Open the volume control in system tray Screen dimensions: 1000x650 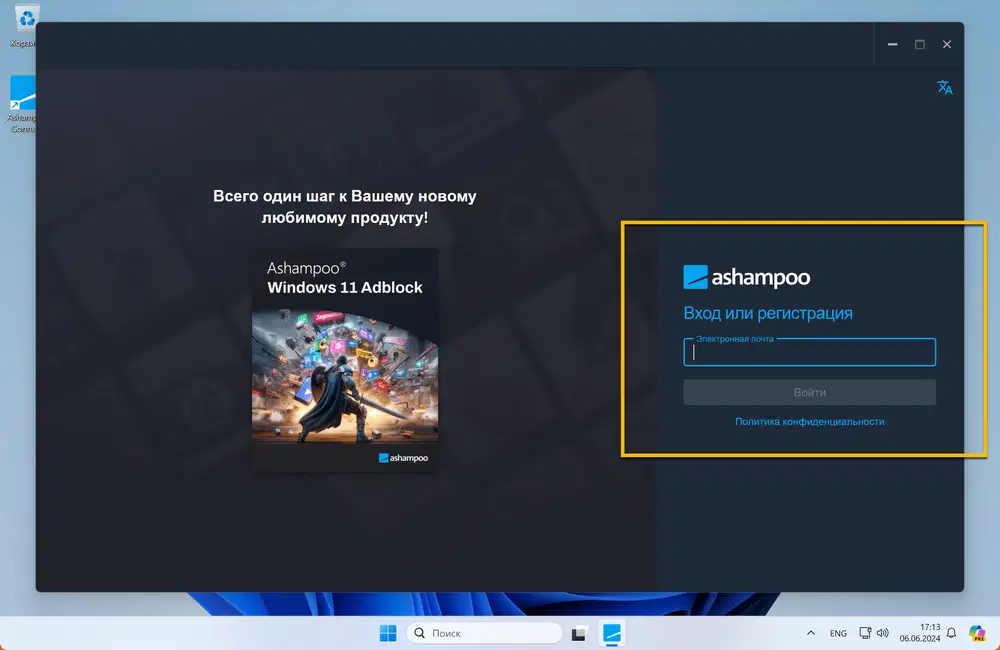[x=883, y=632]
